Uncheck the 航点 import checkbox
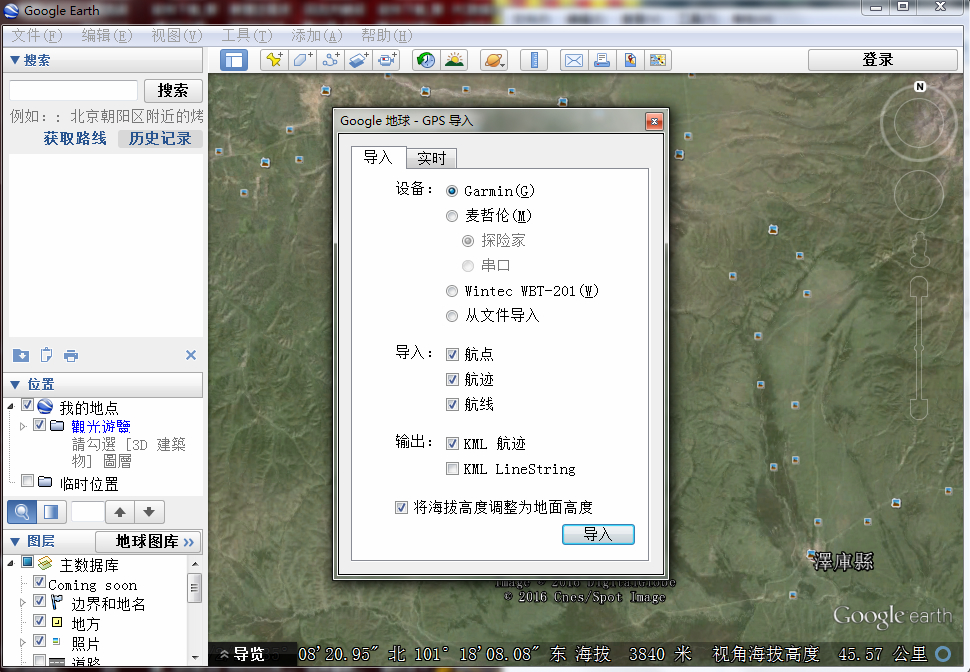The height and width of the screenshot is (672, 970). (453, 354)
